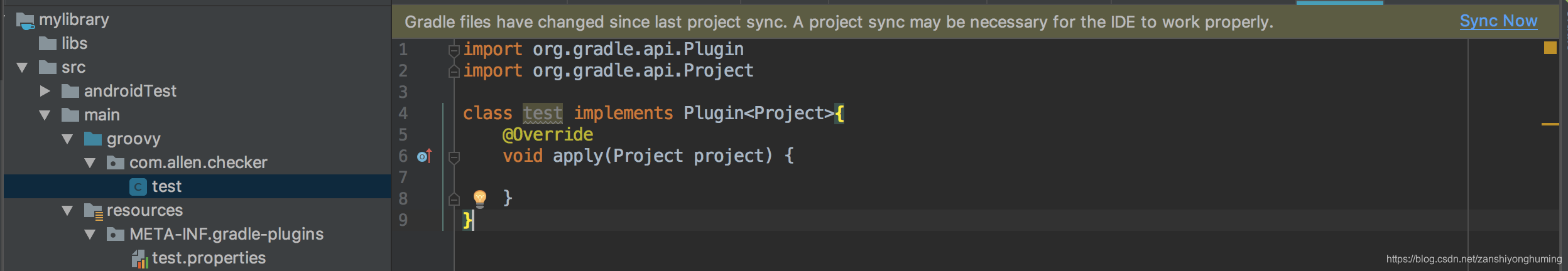Click the Sync Now link

(x=1498, y=21)
